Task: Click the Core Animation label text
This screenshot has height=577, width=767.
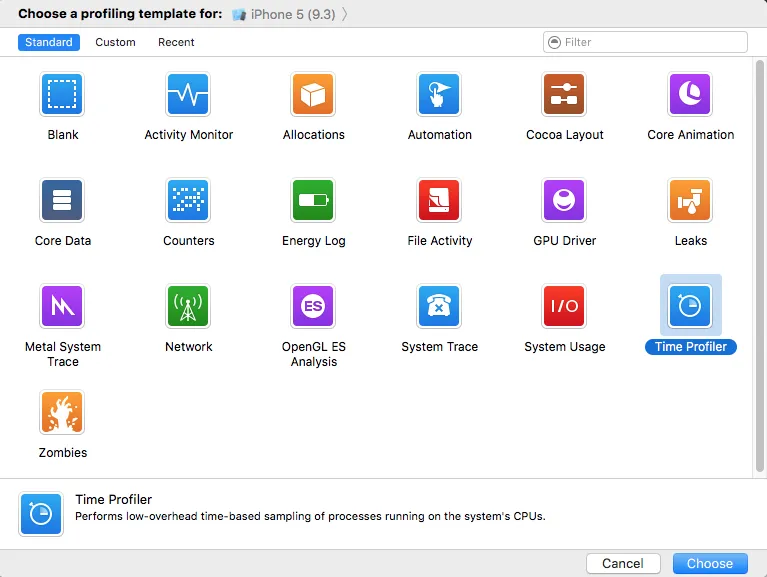Action: (691, 134)
